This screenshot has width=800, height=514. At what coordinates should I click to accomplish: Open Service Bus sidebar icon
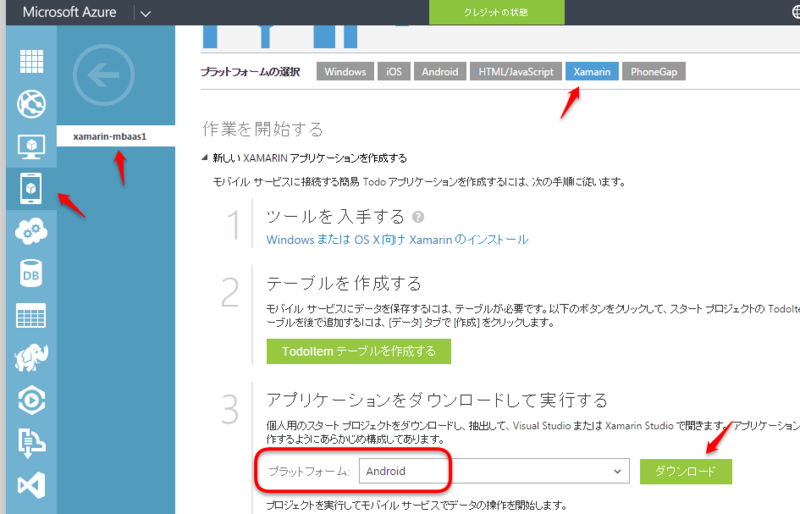pyautogui.click(x=31, y=442)
